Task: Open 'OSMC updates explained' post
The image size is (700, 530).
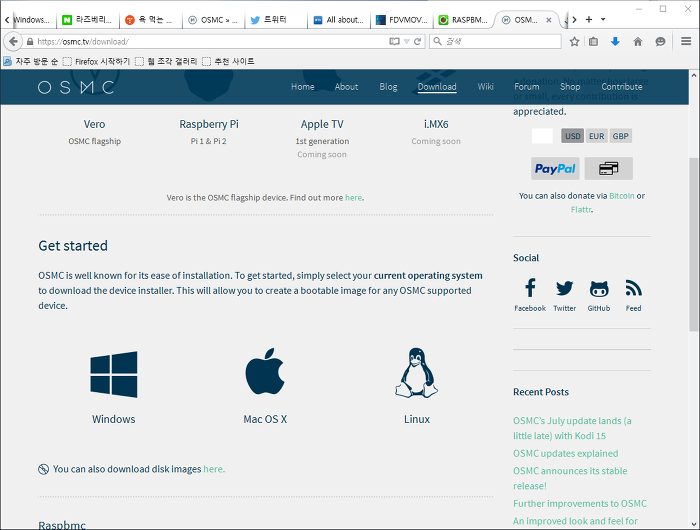Action: point(566,453)
